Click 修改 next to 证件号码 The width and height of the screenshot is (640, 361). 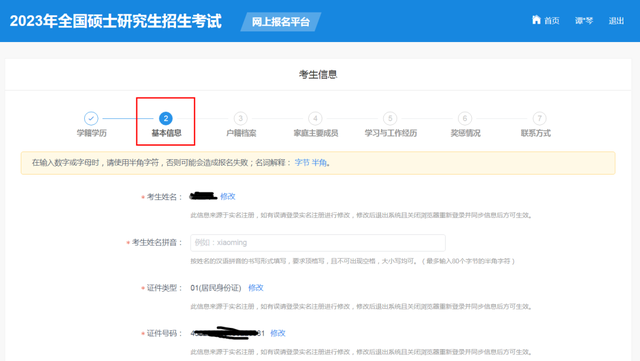[x=278, y=333]
